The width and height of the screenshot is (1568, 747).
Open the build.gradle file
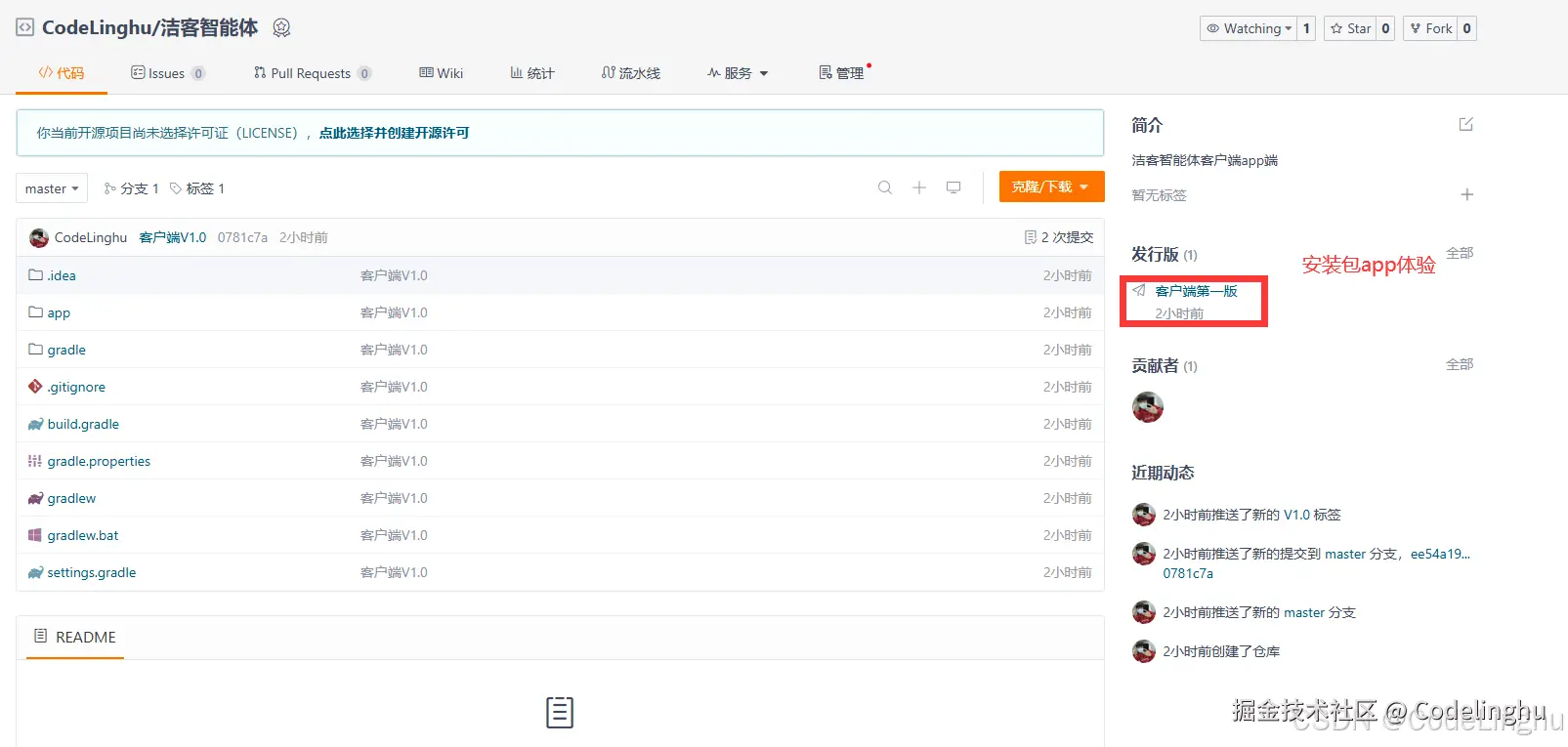coord(83,424)
